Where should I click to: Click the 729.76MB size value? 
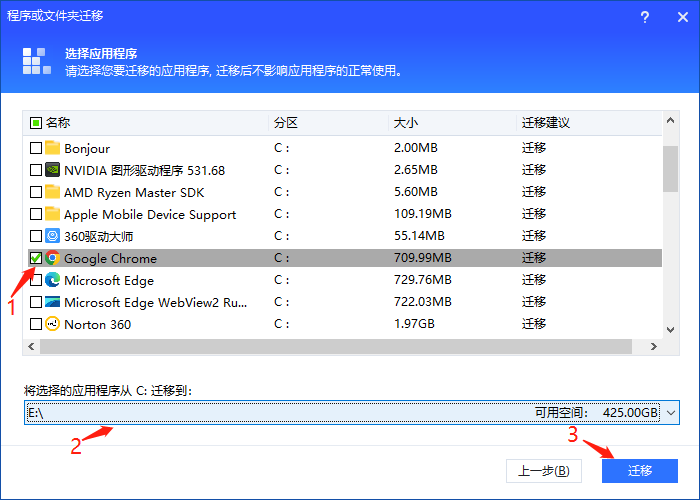click(422, 280)
